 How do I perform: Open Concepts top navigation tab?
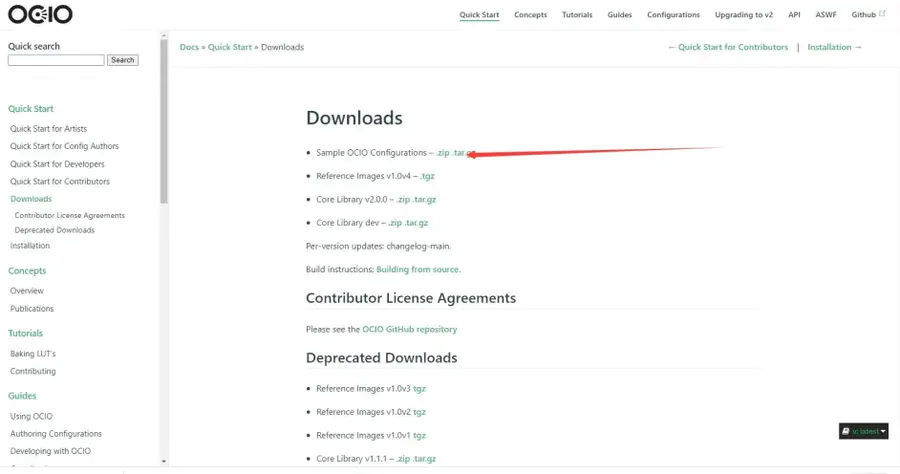(x=530, y=15)
